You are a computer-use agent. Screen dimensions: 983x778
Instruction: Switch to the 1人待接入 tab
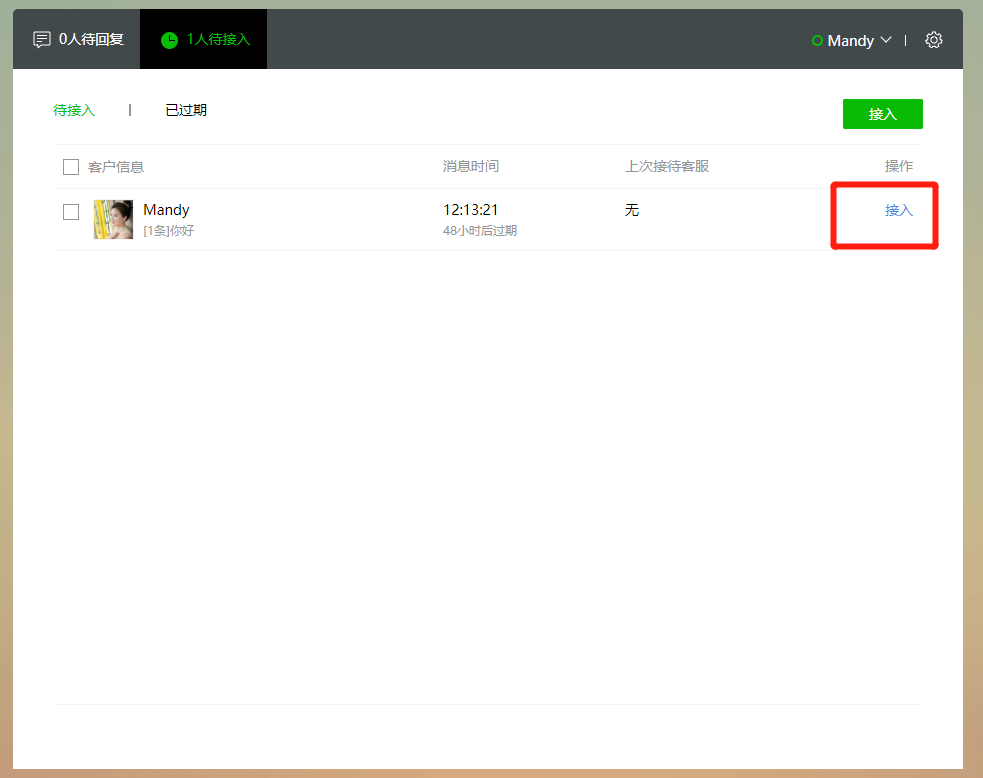pyautogui.click(x=204, y=39)
